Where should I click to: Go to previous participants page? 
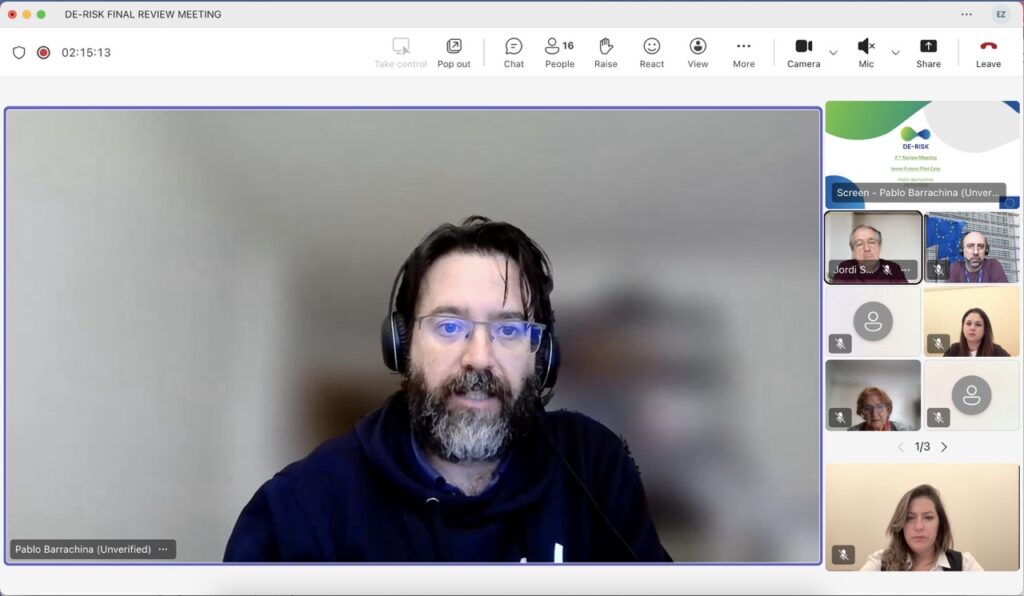click(900, 447)
